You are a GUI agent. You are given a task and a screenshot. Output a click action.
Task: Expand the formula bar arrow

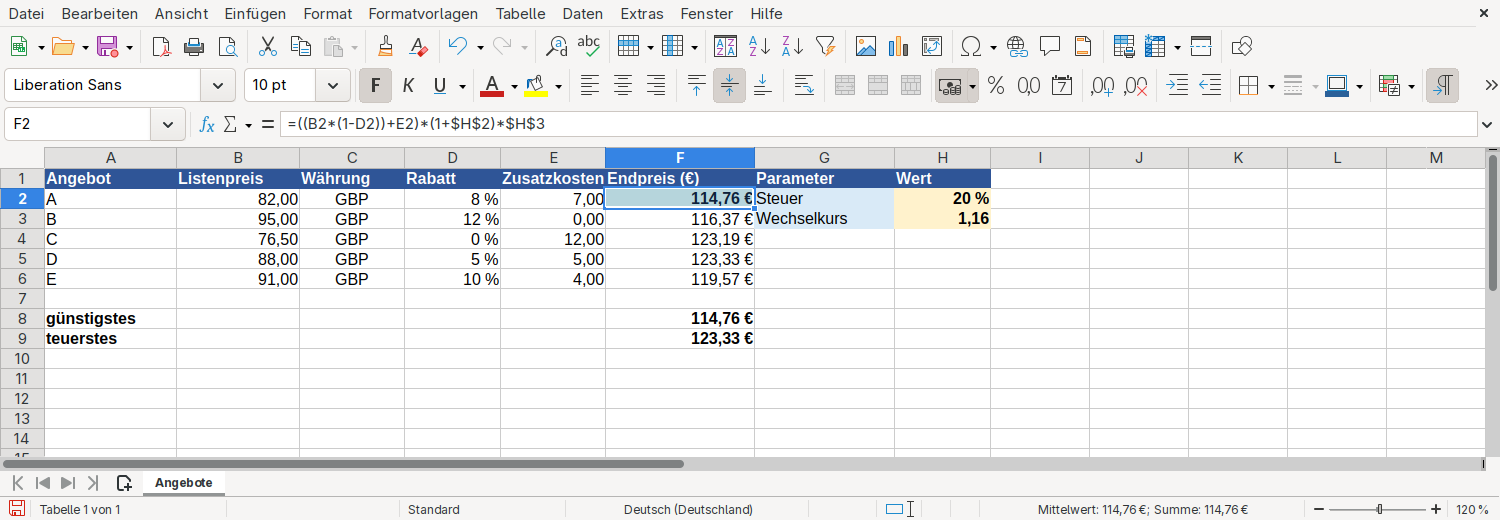point(1485,124)
